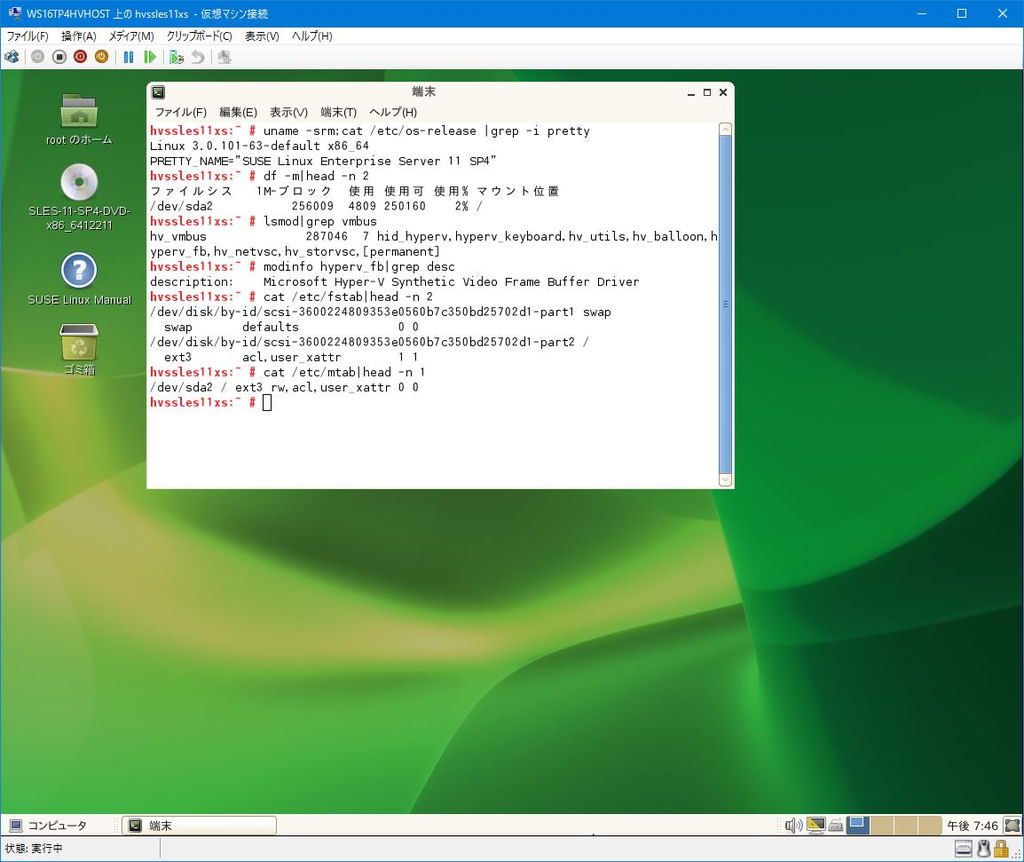Click the terminal scrollbar down arrow
Viewport: 1024px width, 862px height.
725,480
